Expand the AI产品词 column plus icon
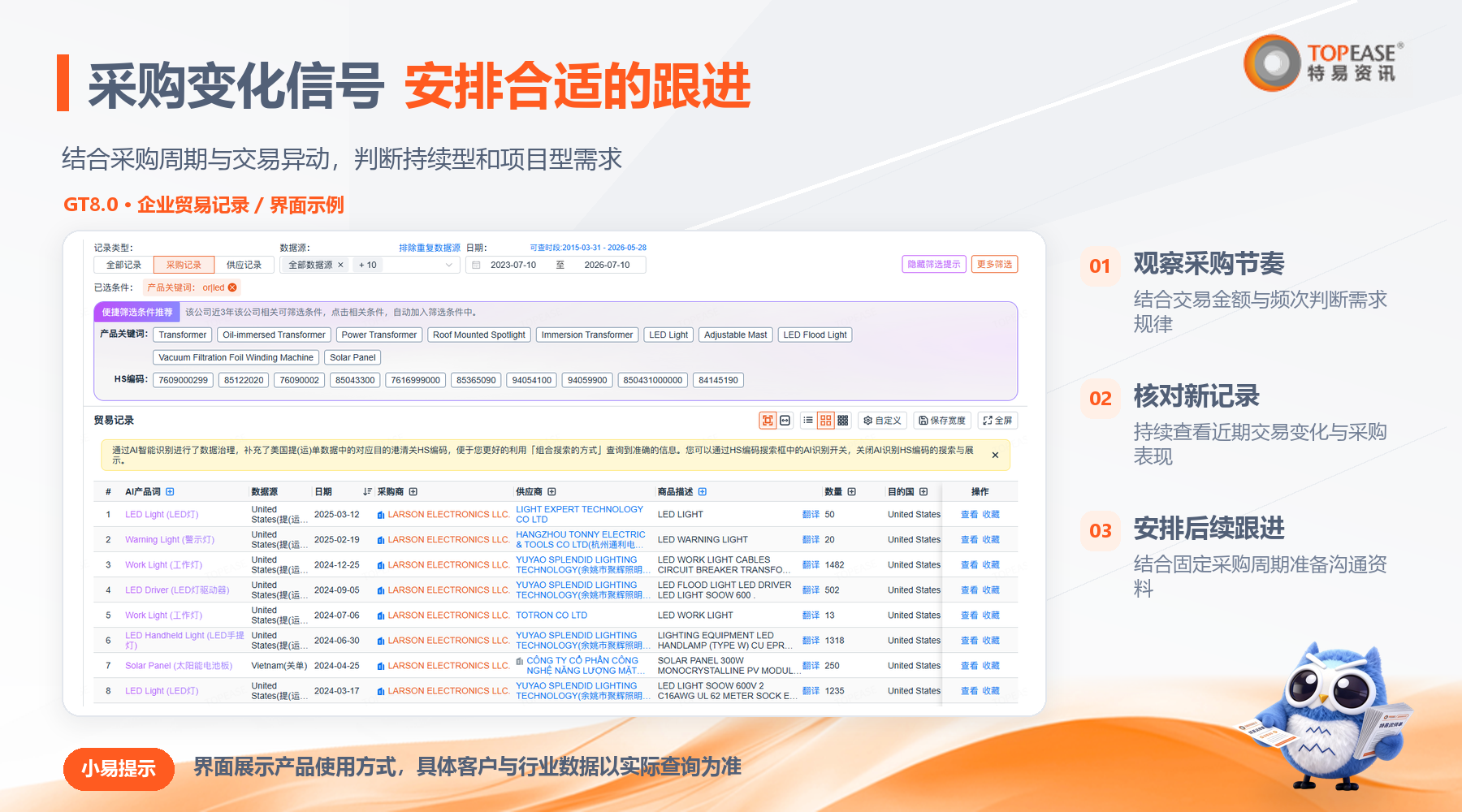The width and height of the screenshot is (1462, 812). click(x=170, y=491)
